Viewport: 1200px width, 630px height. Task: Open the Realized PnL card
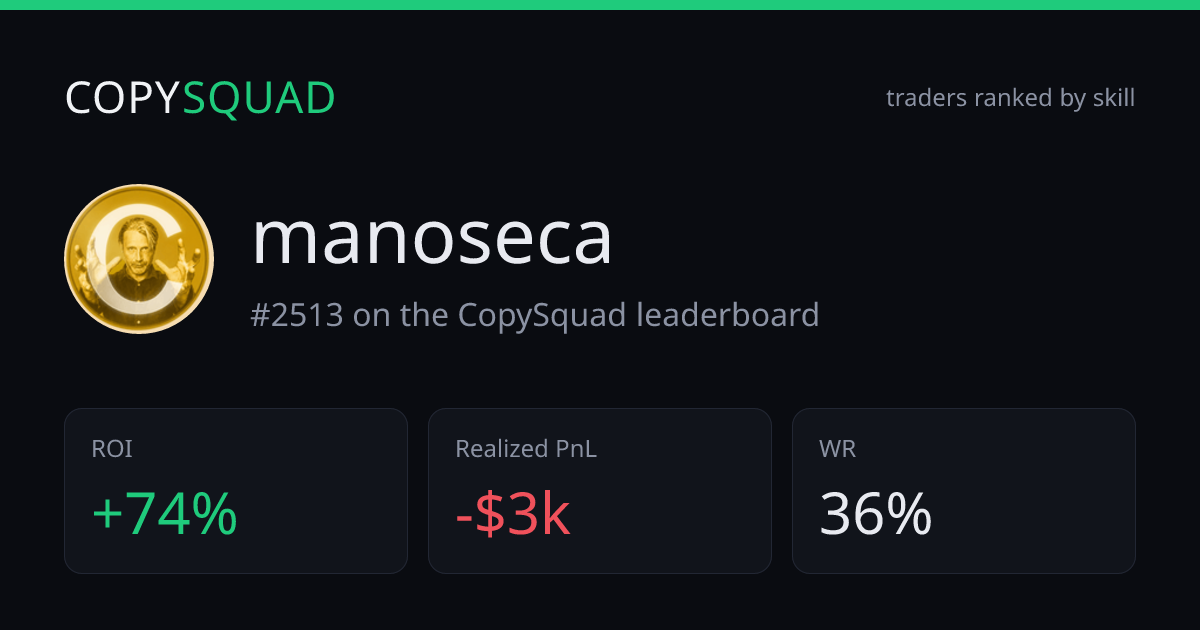coord(600,491)
